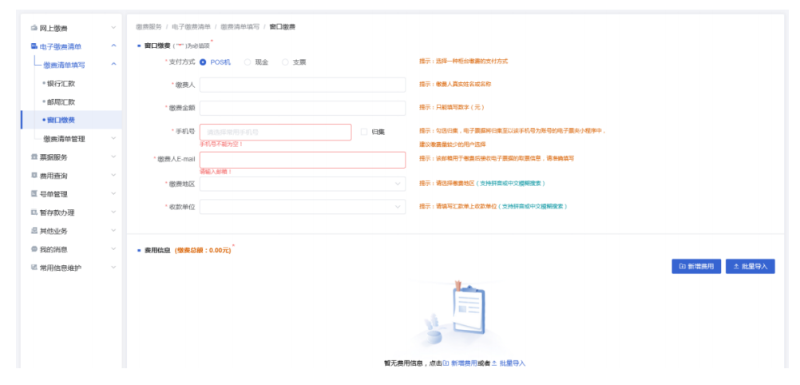Select the 现金 payment option

(x=247, y=62)
